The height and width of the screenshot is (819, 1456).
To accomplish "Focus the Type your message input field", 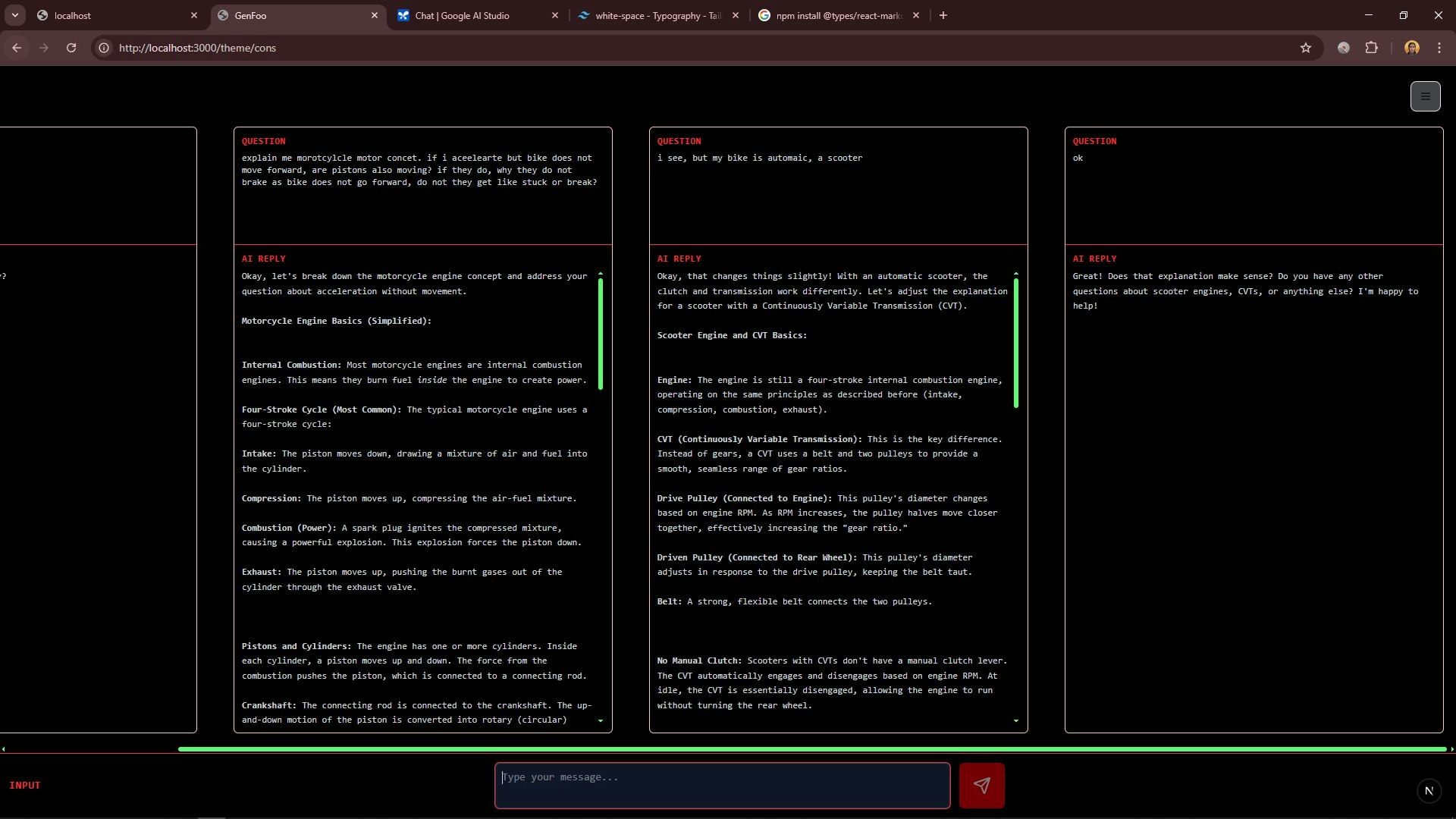I will tap(722, 785).
